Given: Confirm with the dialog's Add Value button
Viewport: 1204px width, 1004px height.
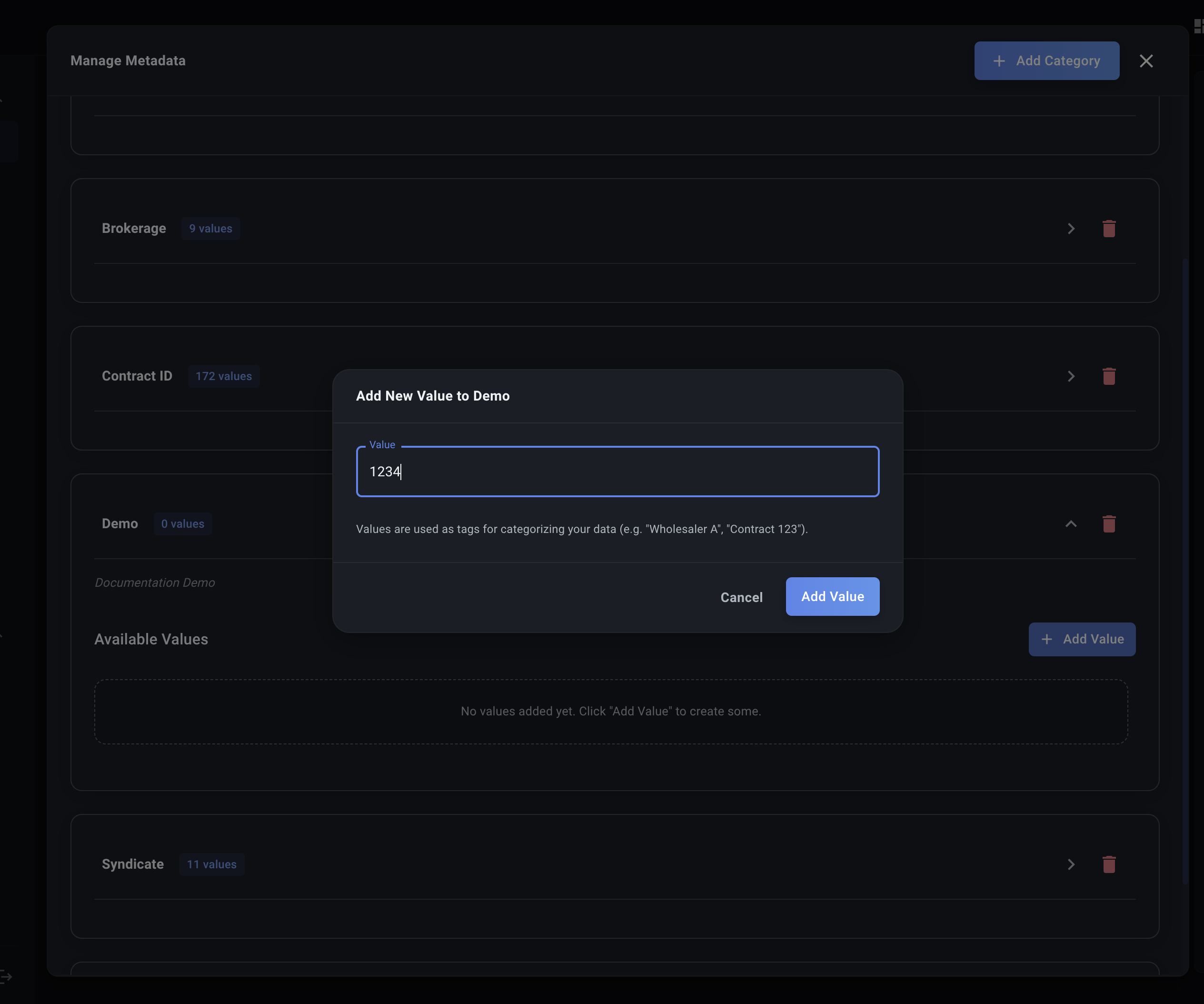Looking at the screenshot, I should tap(832, 596).
